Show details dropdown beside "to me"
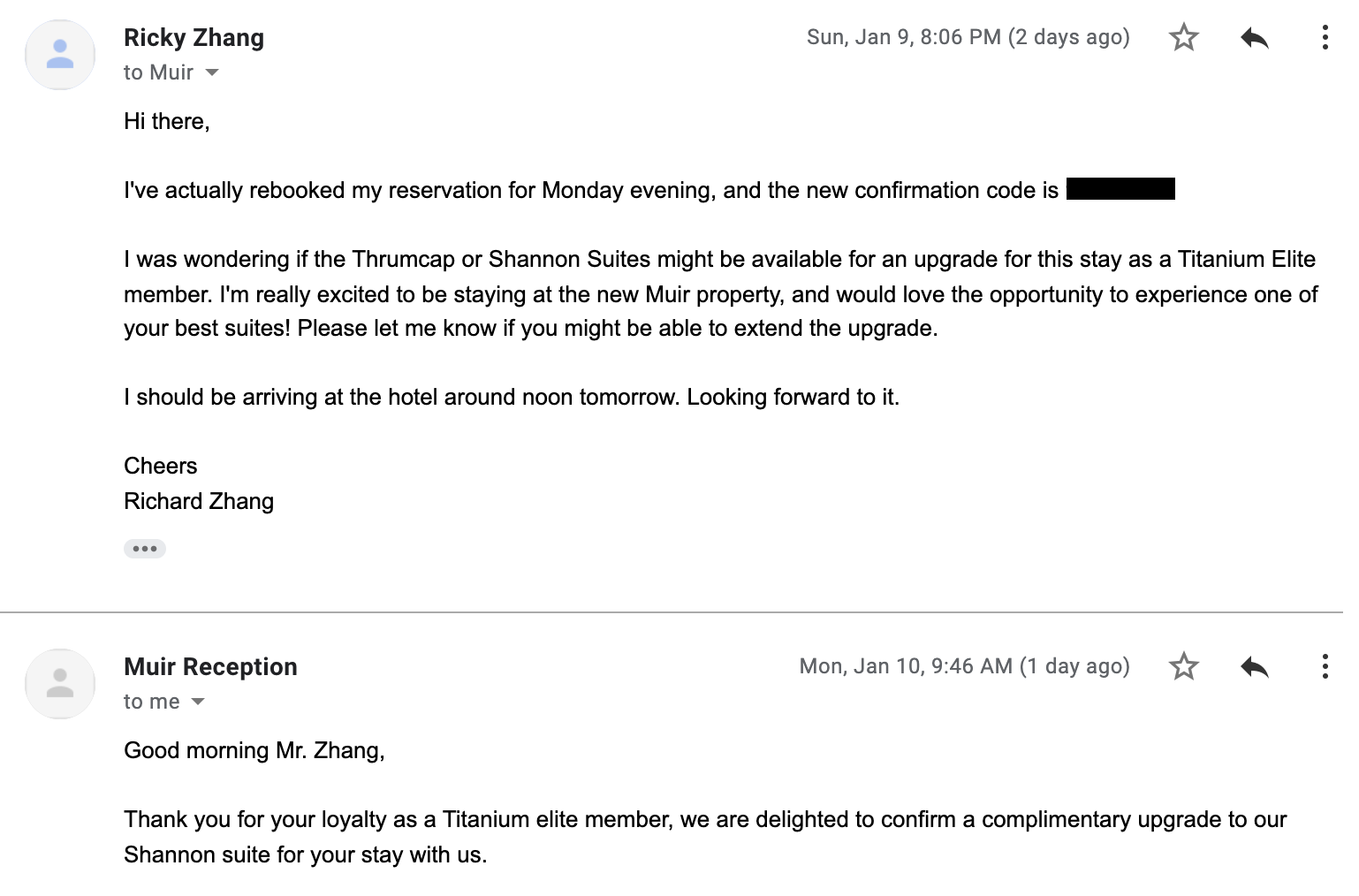The height and width of the screenshot is (896, 1359). (x=198, y=702)
